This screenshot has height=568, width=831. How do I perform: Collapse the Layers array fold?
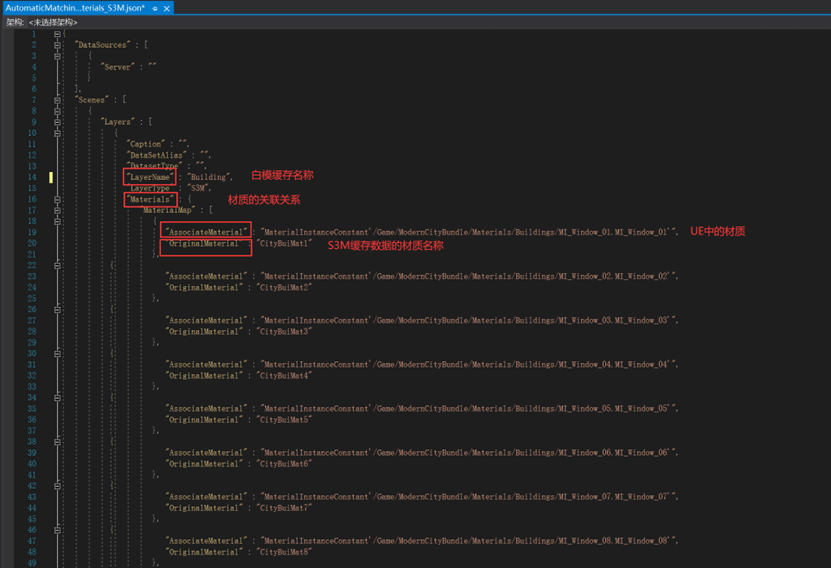point(57,122)
